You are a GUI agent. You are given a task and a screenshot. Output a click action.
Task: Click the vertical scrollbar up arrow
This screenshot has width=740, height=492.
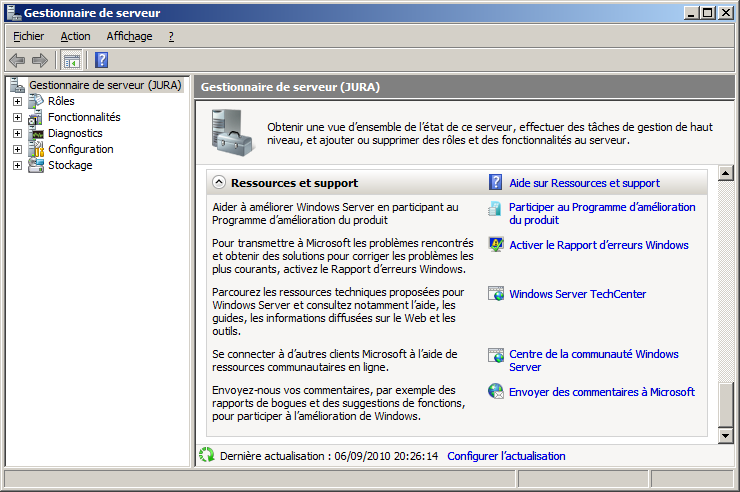point(726,176)
